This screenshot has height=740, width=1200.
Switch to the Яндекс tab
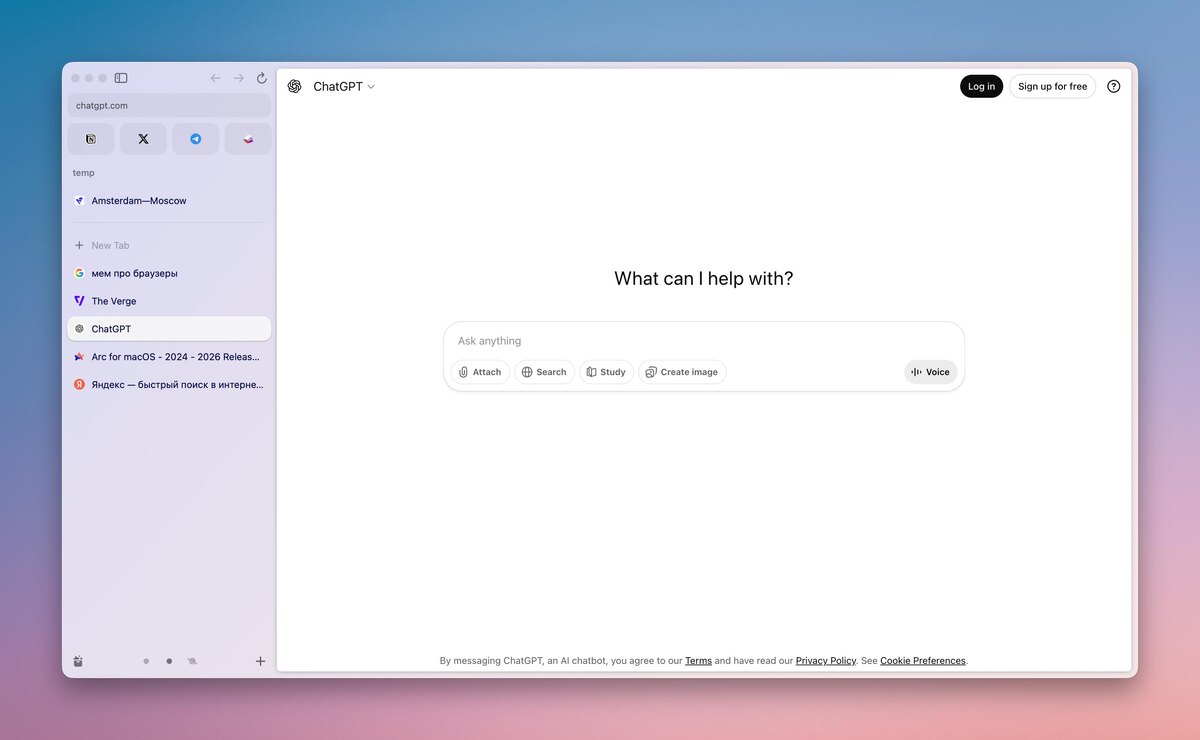(x=169, y=385)
